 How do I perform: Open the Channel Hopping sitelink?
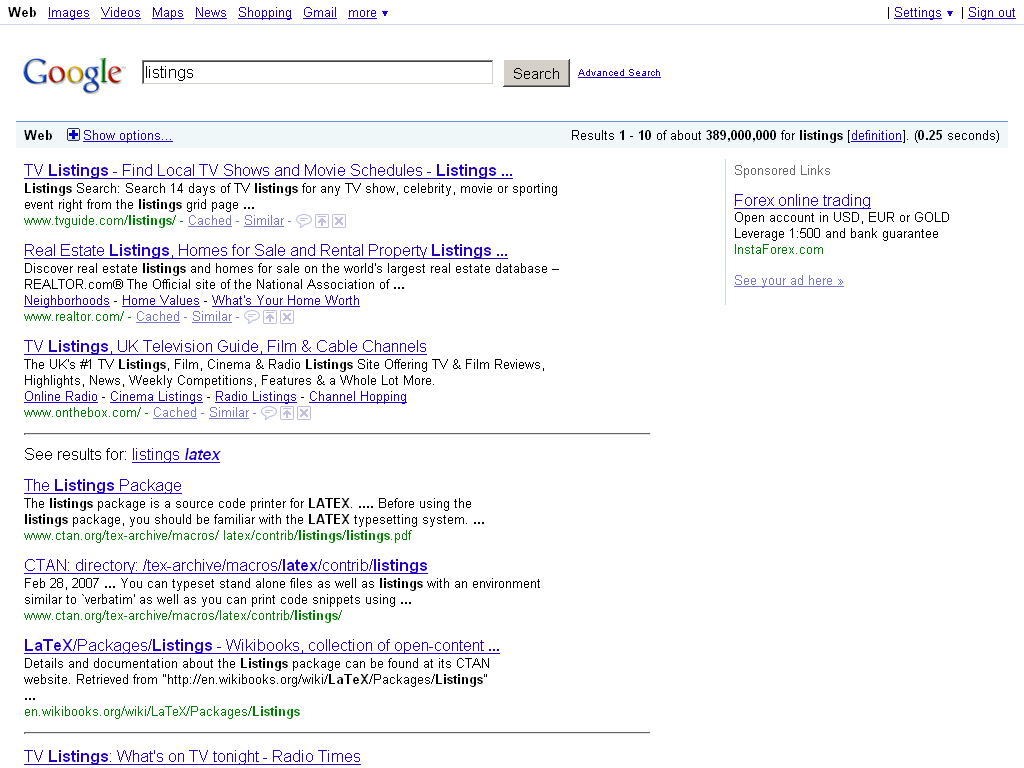(x=358, y=396)
